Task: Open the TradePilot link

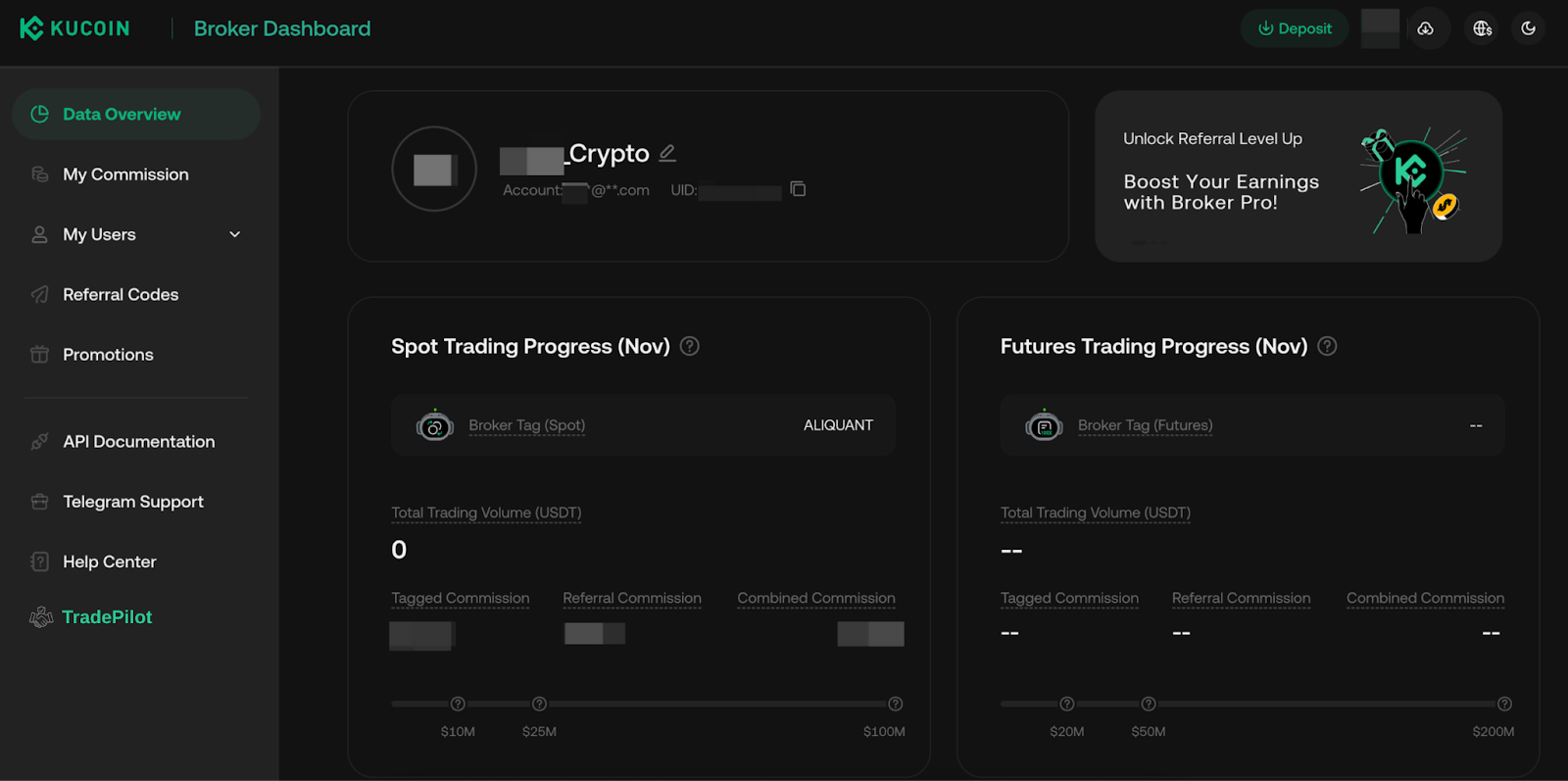Action: [107, 616]
